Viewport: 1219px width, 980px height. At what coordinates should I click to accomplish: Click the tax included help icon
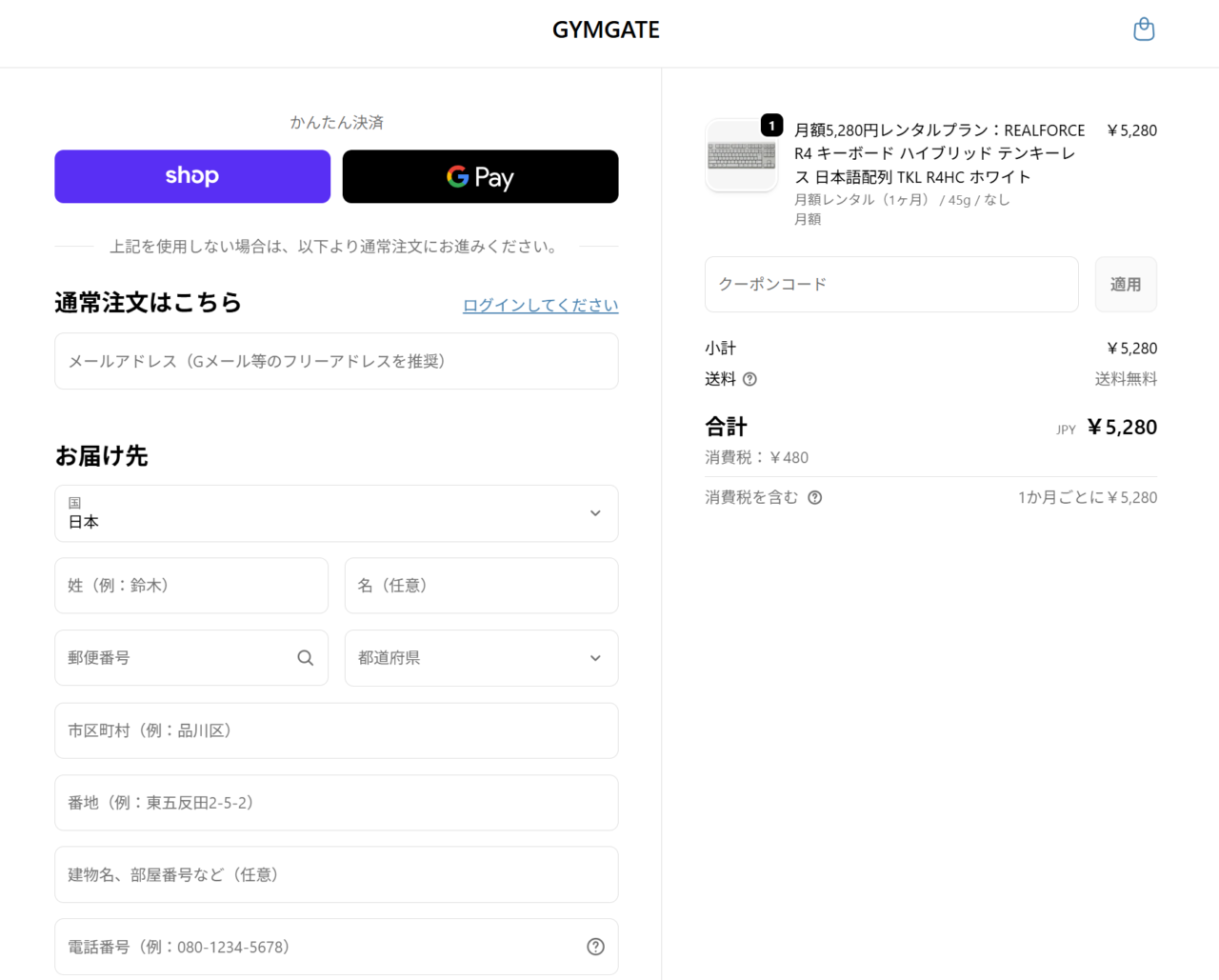814,497
